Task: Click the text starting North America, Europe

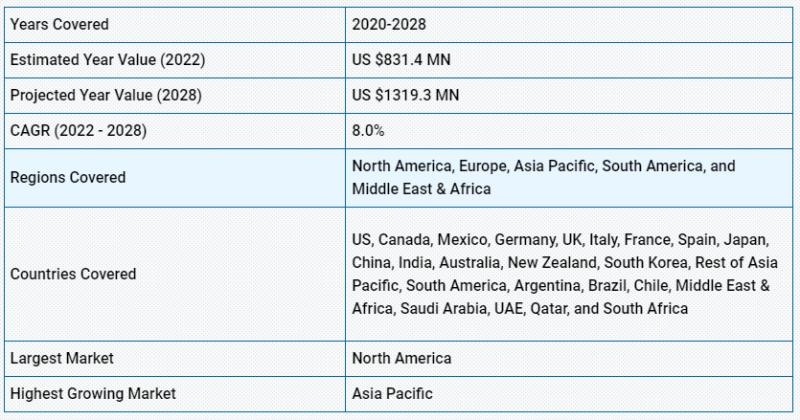Action: click(543, 166)
